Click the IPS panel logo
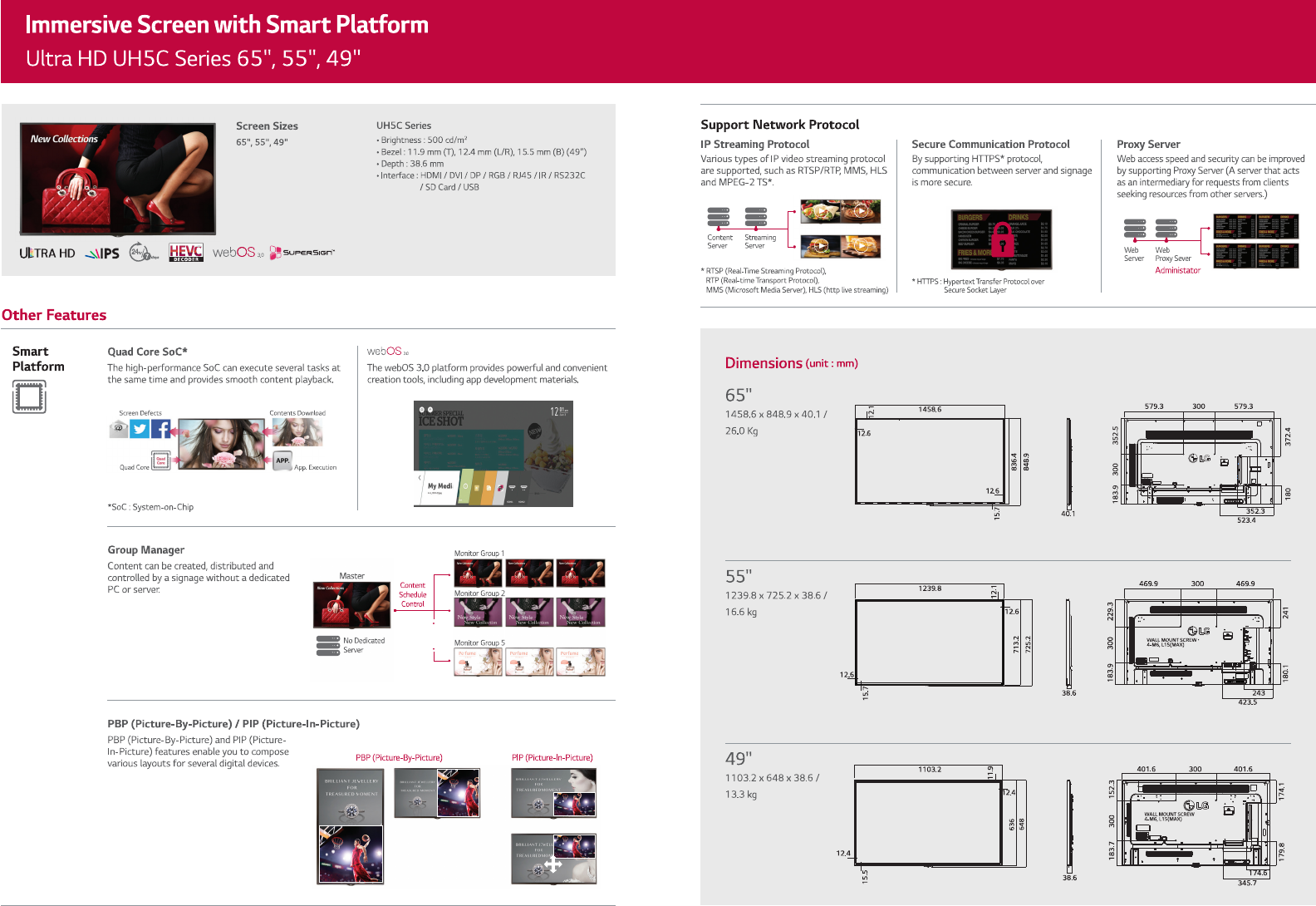The width and height of the screenshot is (1316, 906). (102, 254)
